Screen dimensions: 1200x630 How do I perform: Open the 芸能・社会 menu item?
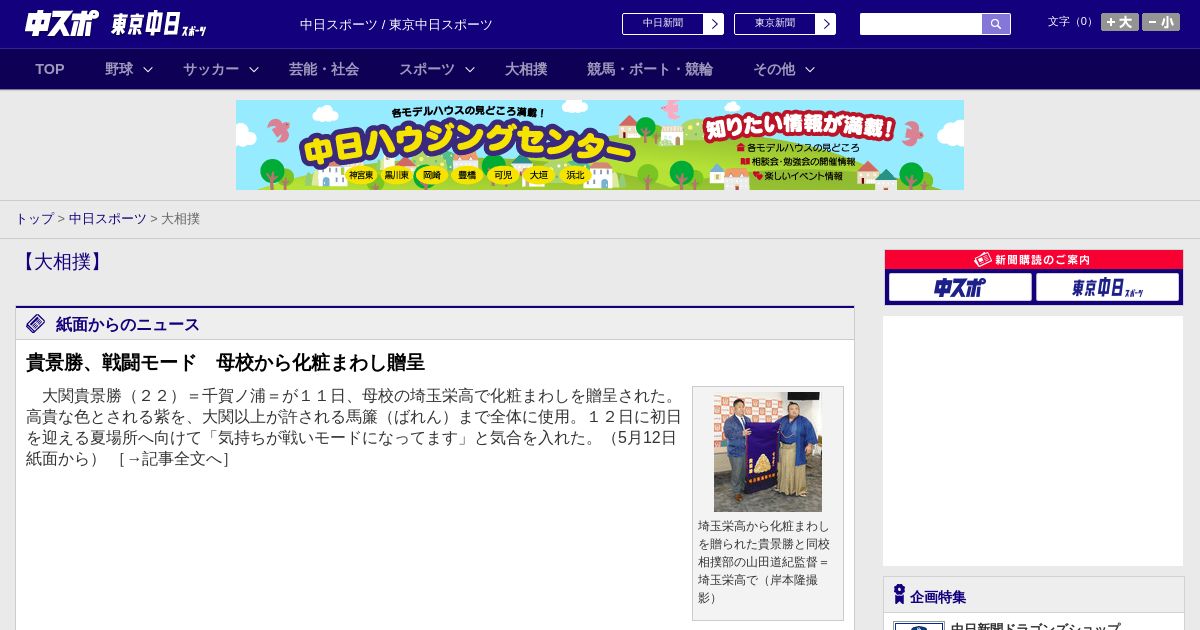pyautogui.click(x=324, y=69)
